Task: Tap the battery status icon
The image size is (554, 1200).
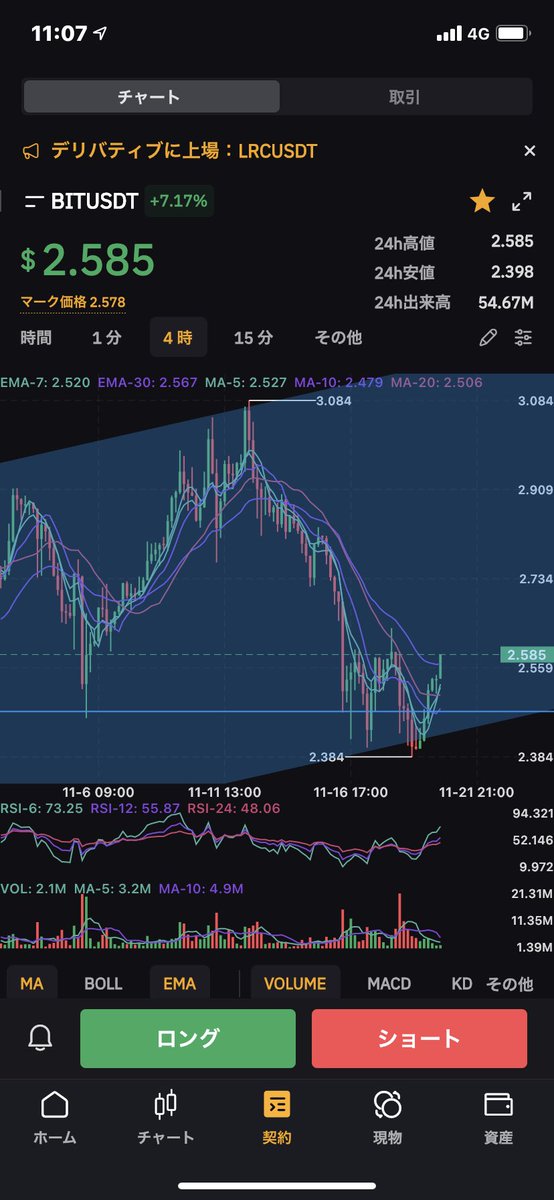Action: pos(512,33)
